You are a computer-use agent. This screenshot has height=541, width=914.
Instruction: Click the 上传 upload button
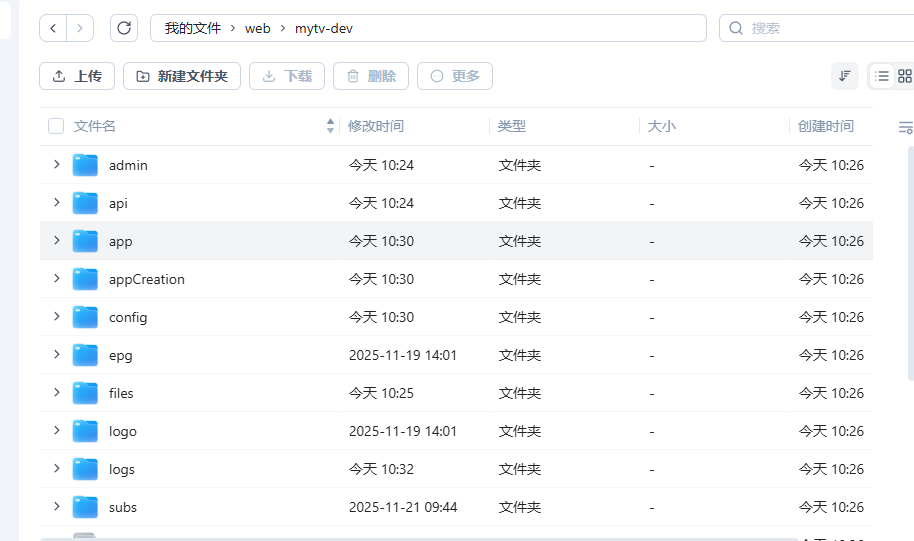click(x=77, y=76)
